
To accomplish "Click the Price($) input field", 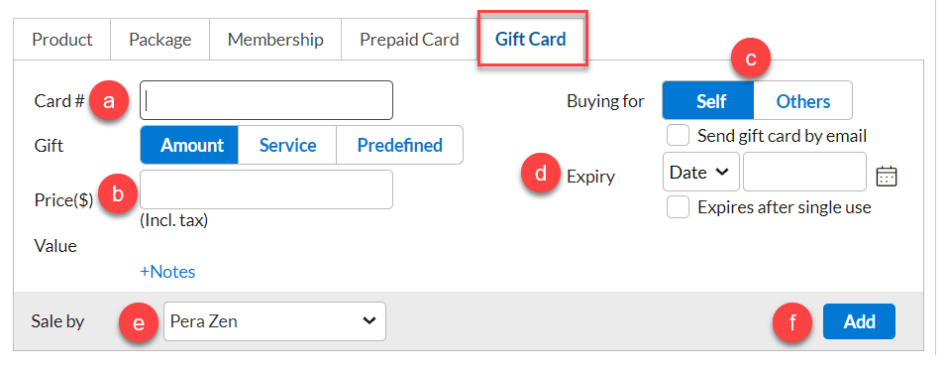I will (267, 190).
